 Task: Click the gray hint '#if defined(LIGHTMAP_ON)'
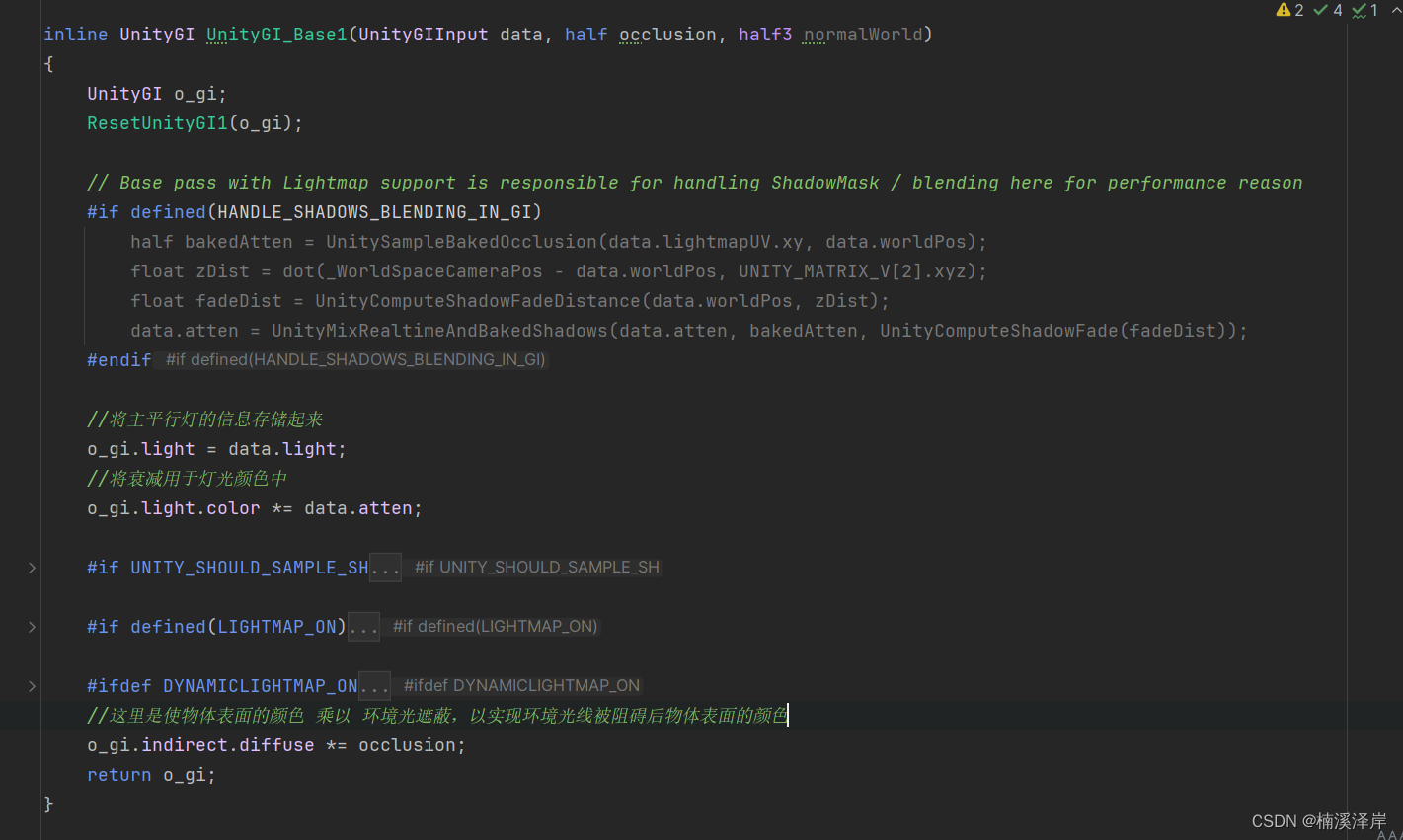pos(496,627)
